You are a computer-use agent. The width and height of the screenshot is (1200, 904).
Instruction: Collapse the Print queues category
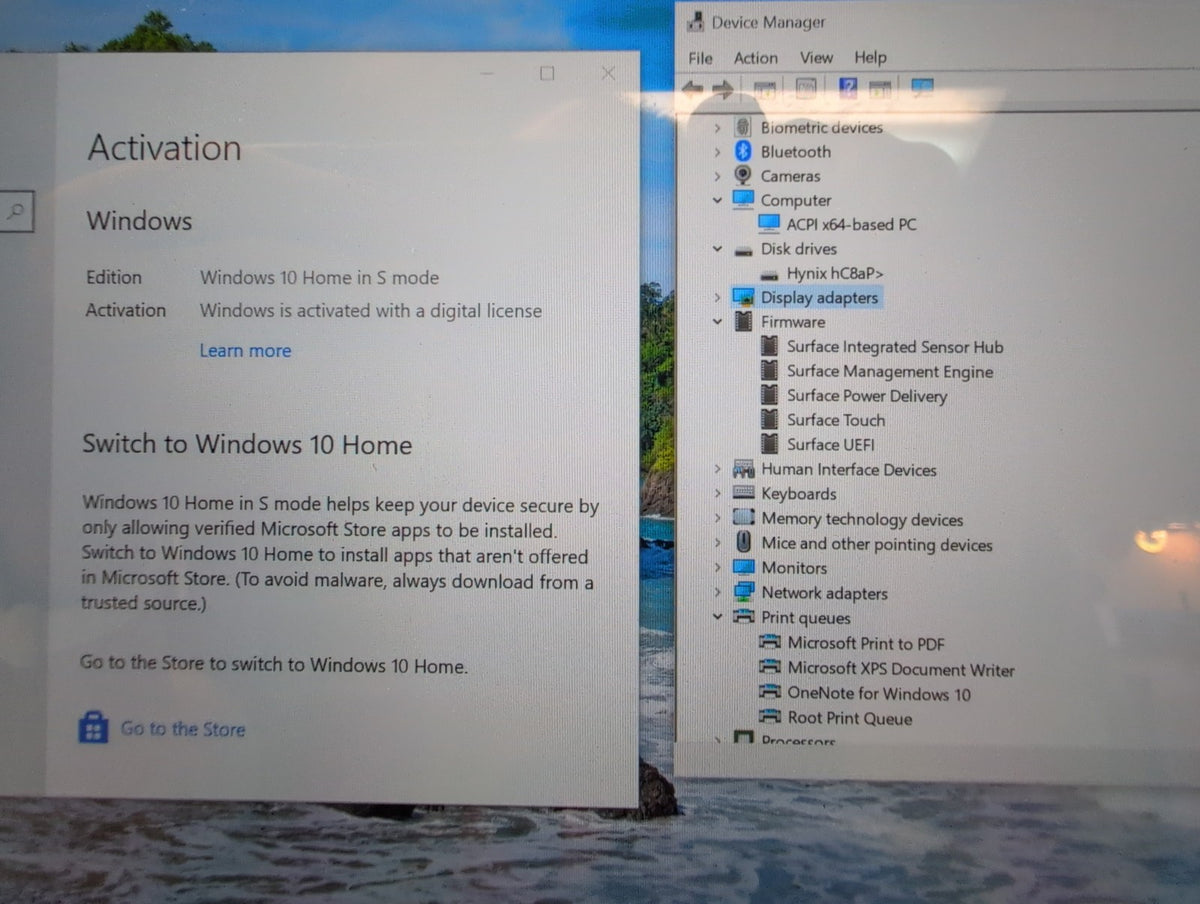click(717, 618)
